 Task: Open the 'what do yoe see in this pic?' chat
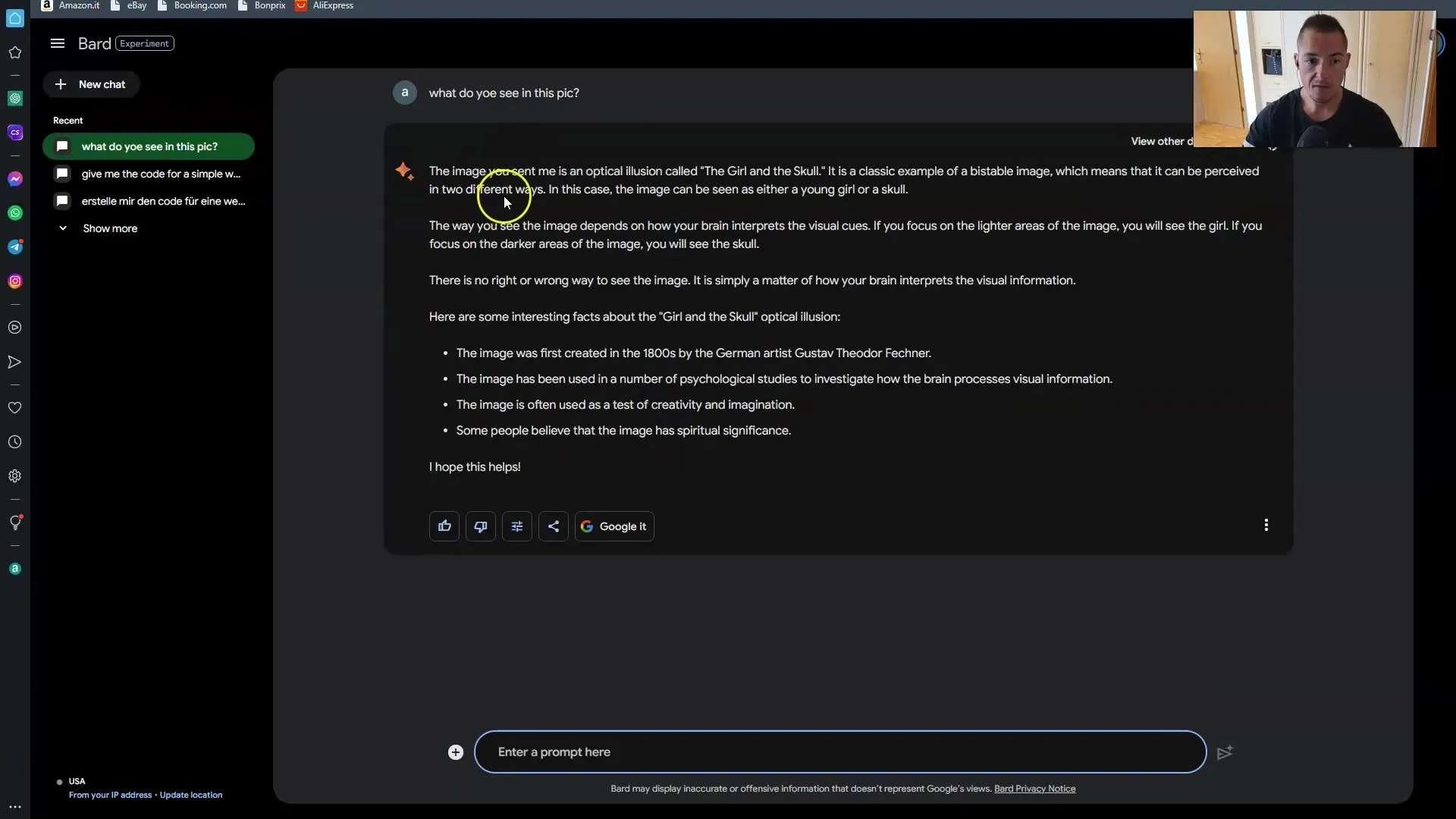(149, 146)
